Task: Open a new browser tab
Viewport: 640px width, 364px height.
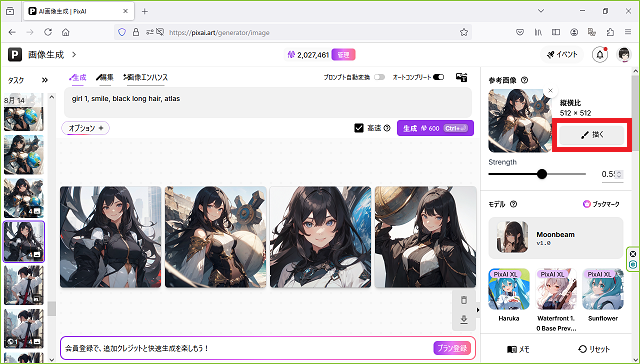Action: click(x=144, y=11)
